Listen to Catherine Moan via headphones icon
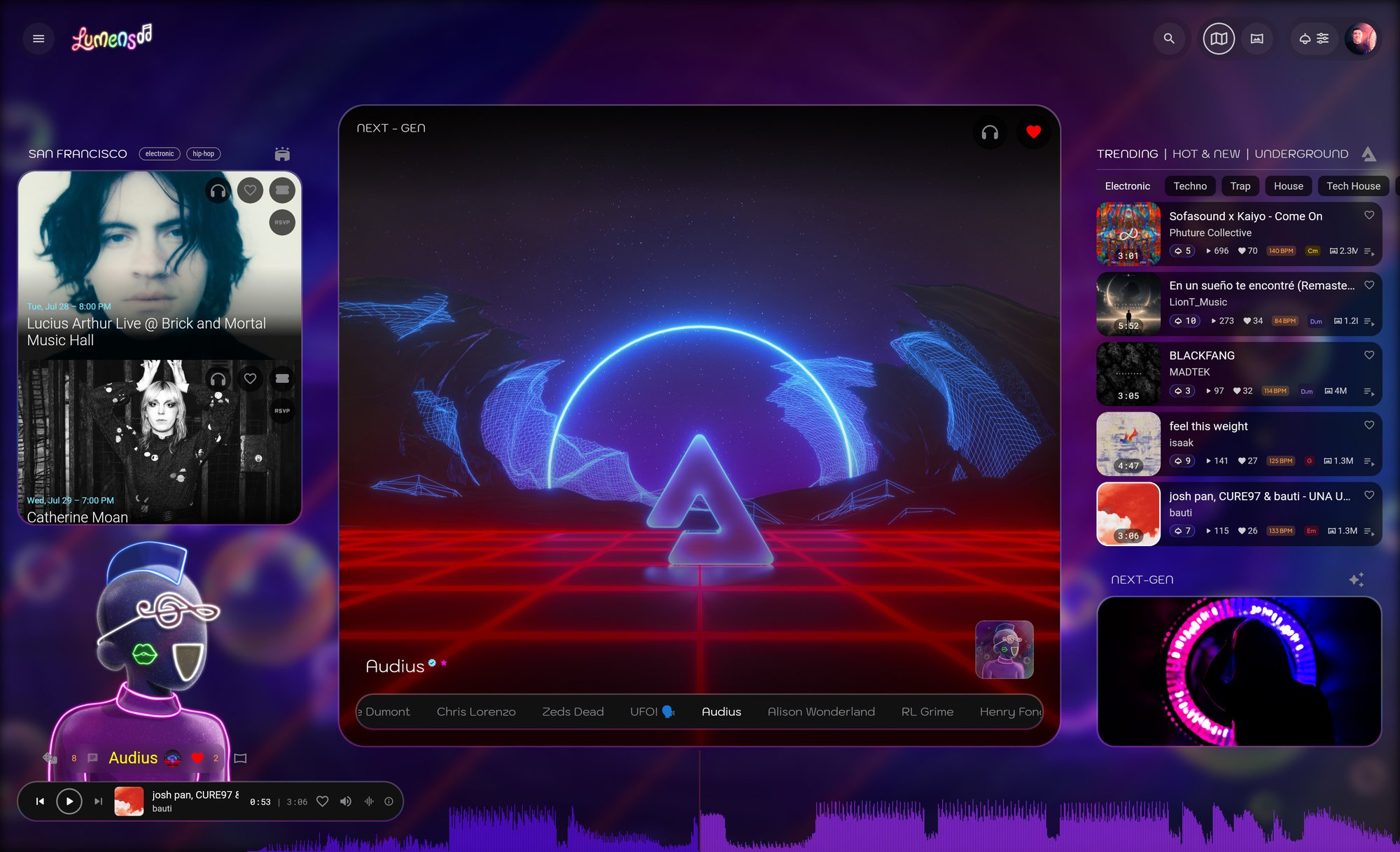The height and width of the screenshot is (852, 1400). pyautogui.click(x=218, y=379)
